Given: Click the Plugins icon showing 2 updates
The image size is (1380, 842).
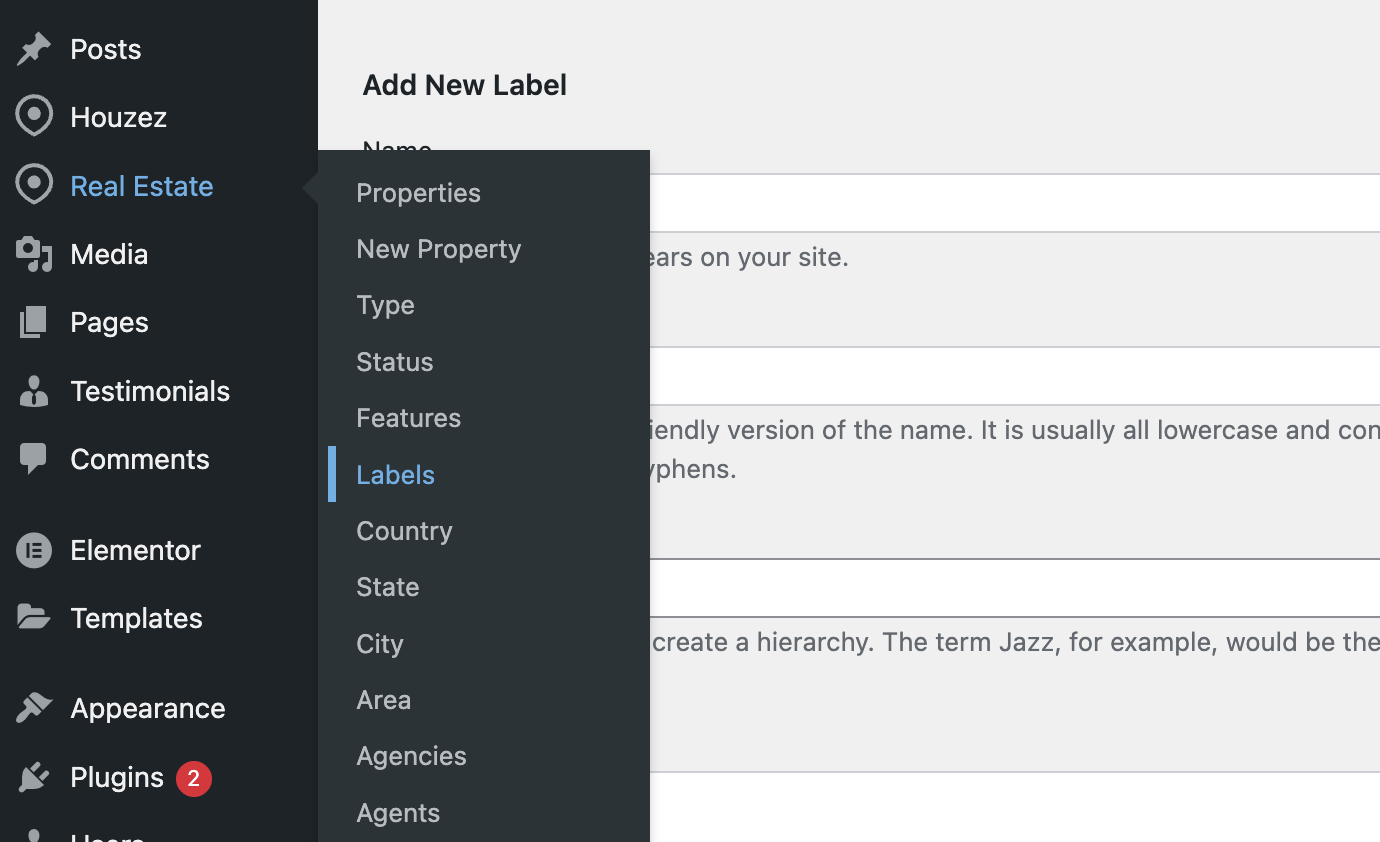Looking at the screenshot, I should click(x=34, y=776).
